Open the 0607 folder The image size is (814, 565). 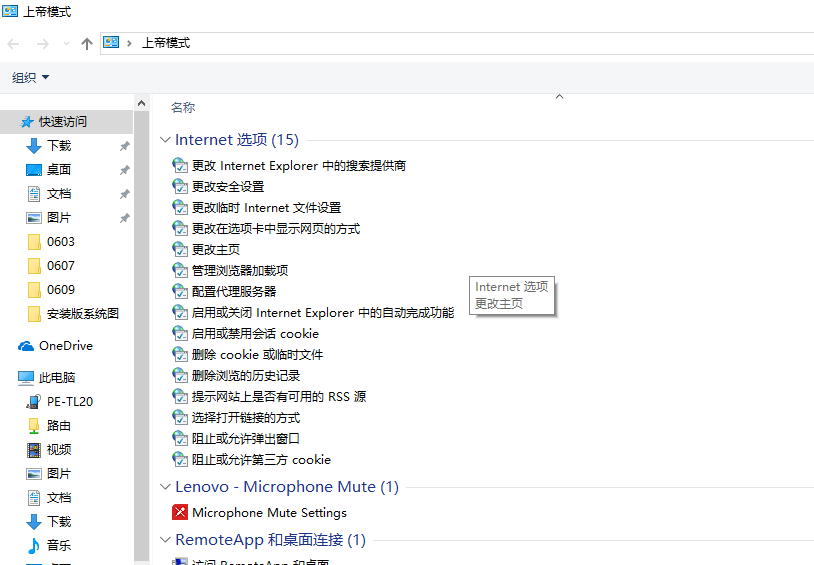pos(61,266)
